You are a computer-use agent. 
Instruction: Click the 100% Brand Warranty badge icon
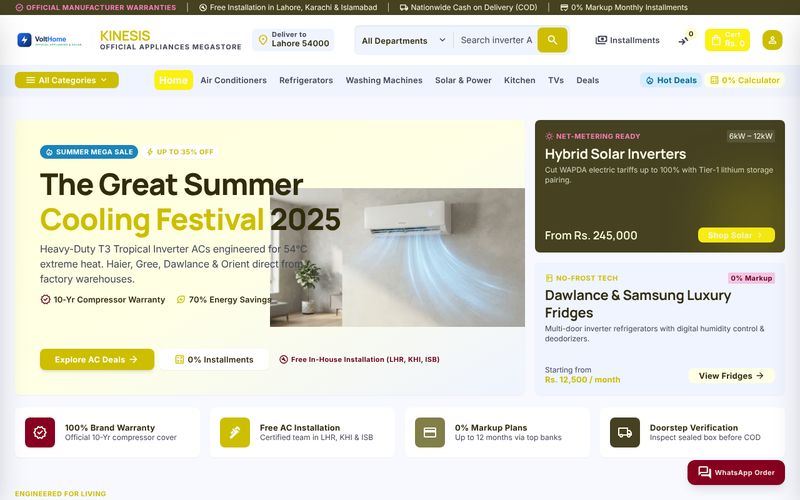click(x=40, y=432)
